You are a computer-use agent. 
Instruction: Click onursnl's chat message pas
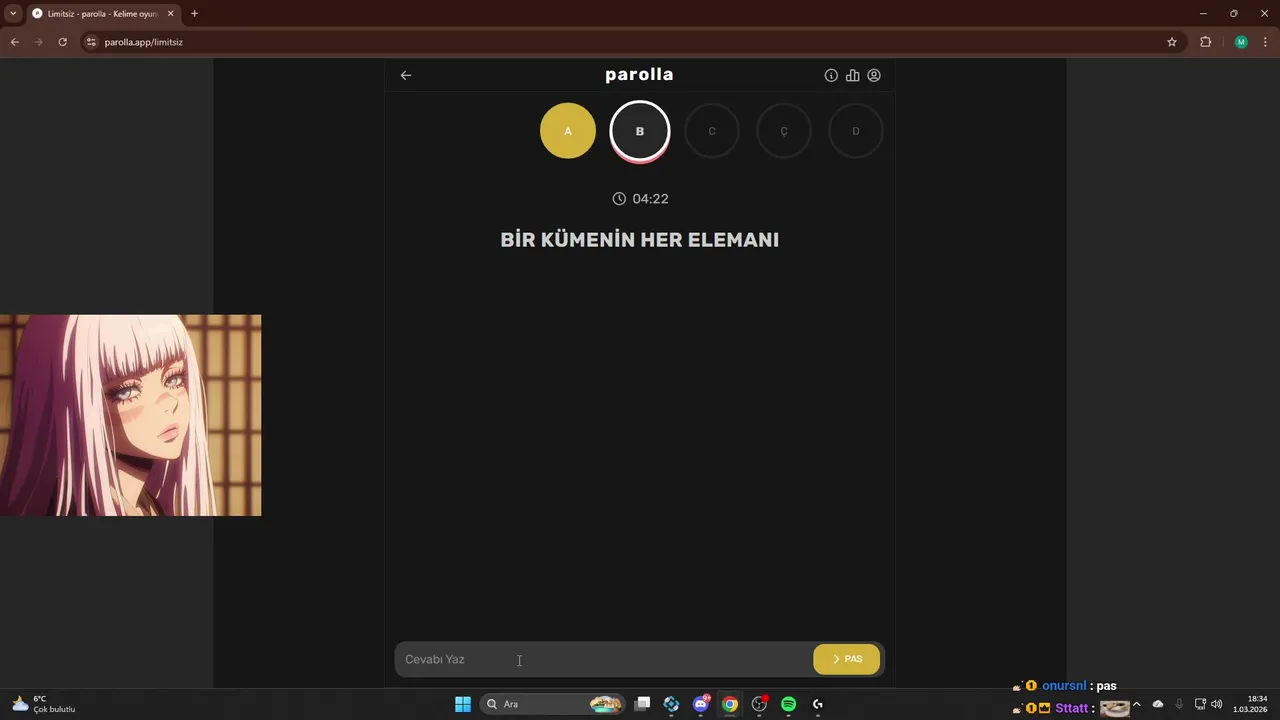click(1064, 686)
